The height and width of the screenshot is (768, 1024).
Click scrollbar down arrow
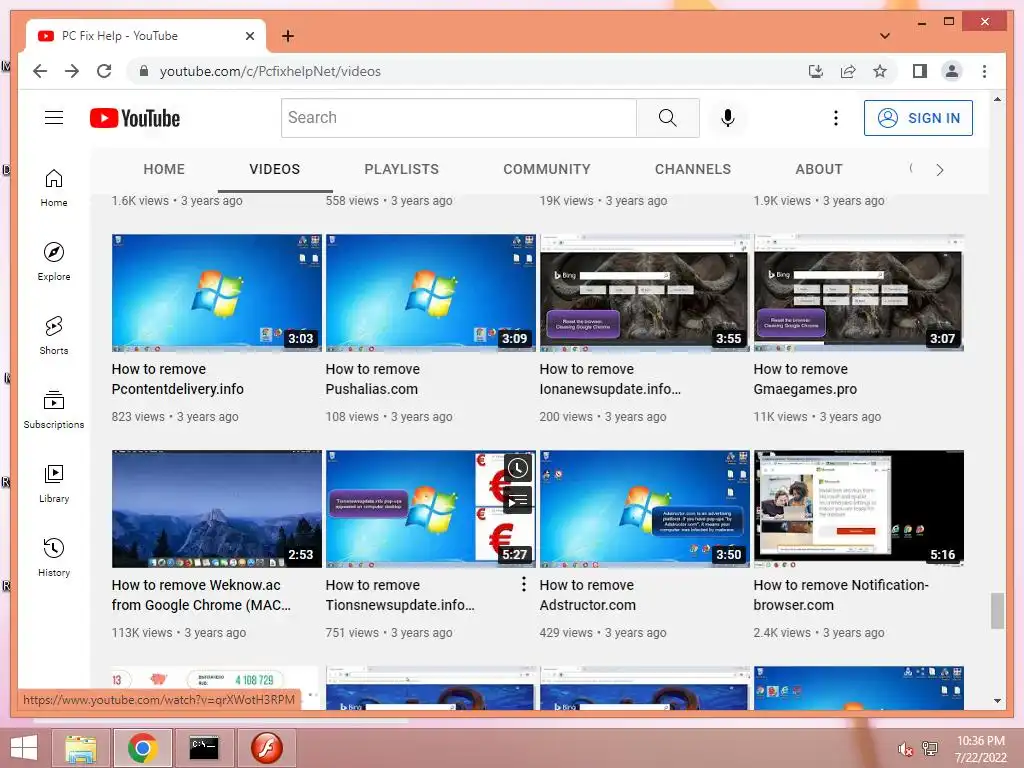[997, 701]
